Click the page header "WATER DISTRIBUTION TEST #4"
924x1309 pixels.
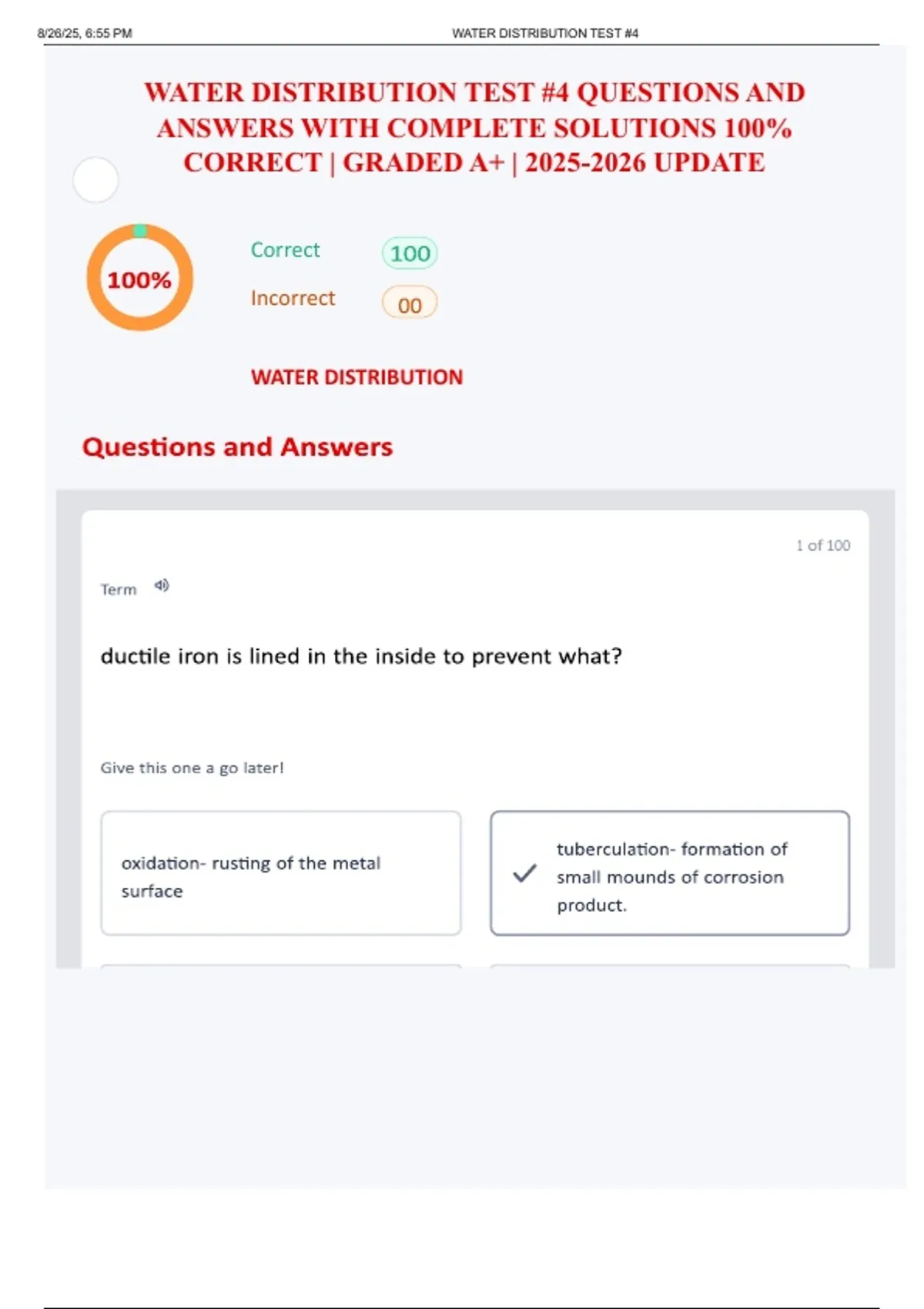tap(544, 33)
